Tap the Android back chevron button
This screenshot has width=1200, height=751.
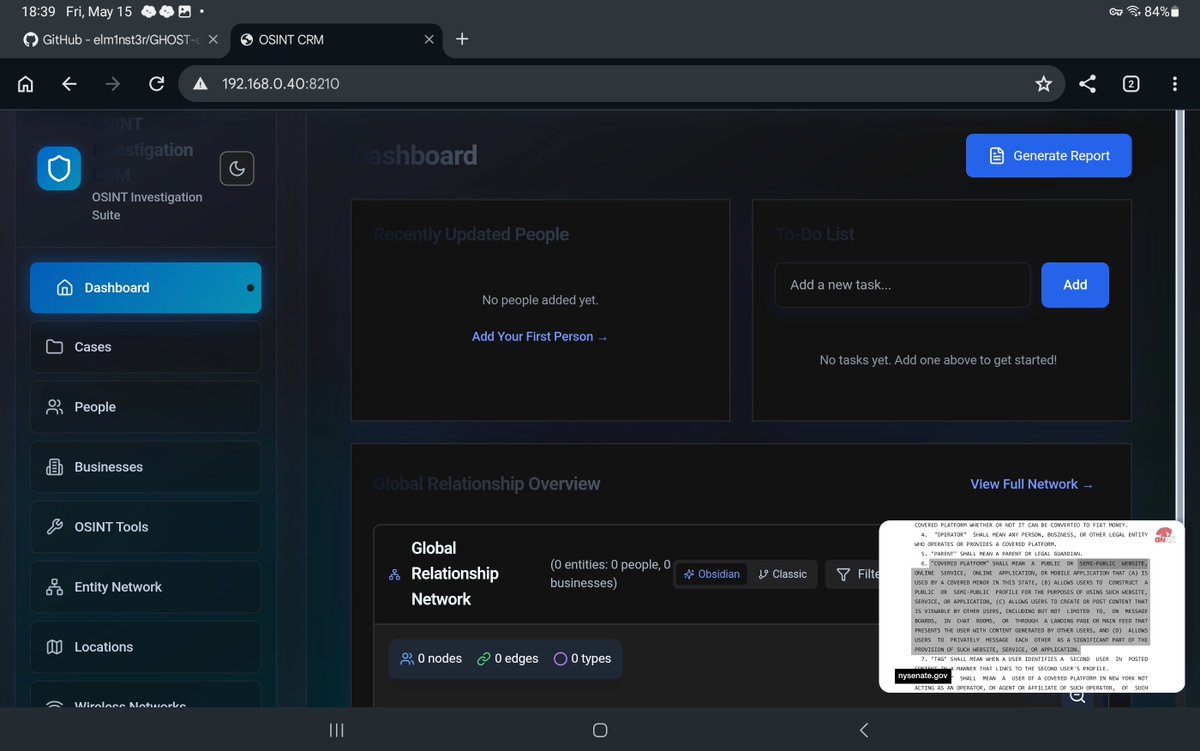(864, 730)
